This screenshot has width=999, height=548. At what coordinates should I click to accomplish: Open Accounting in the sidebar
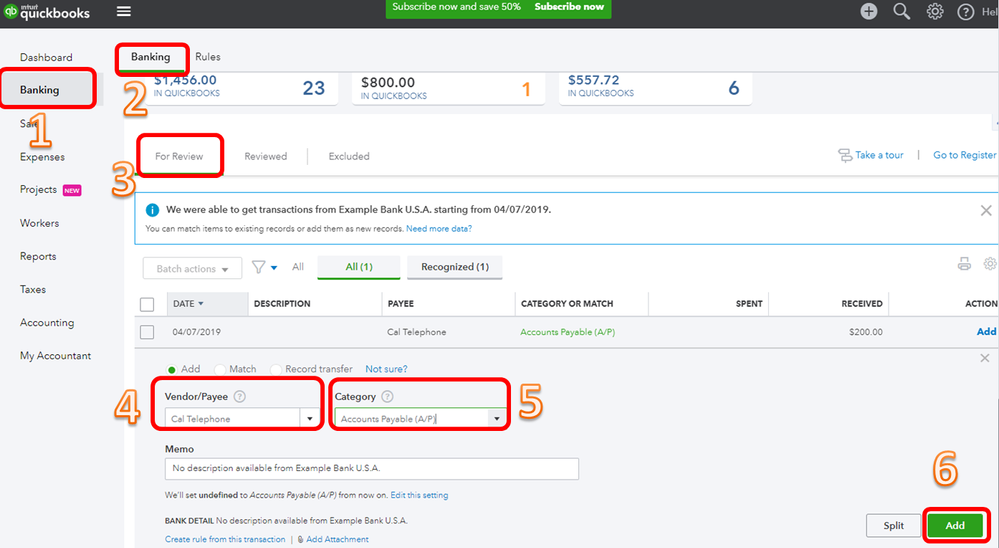(x=47, y=322)
